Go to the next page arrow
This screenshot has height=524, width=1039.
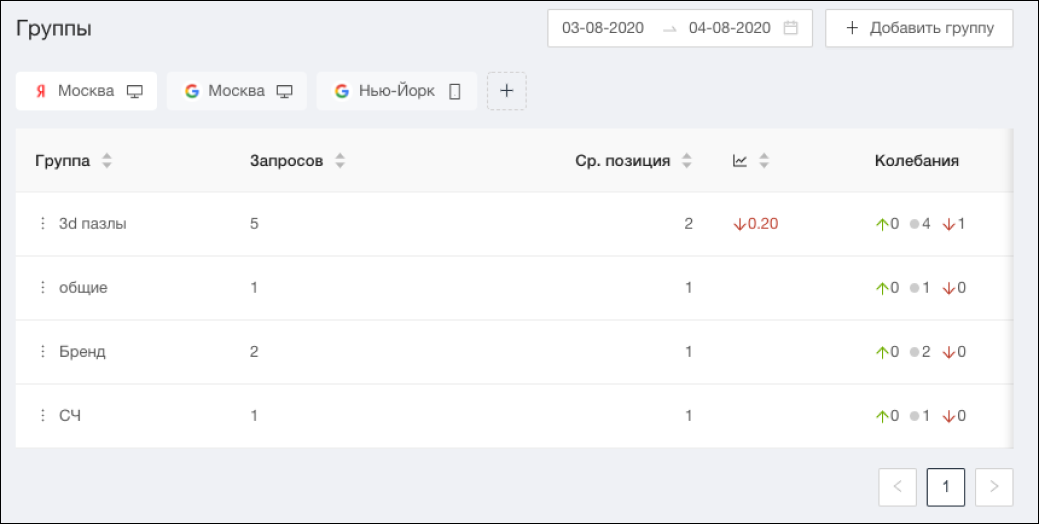(x=994, y=487)
